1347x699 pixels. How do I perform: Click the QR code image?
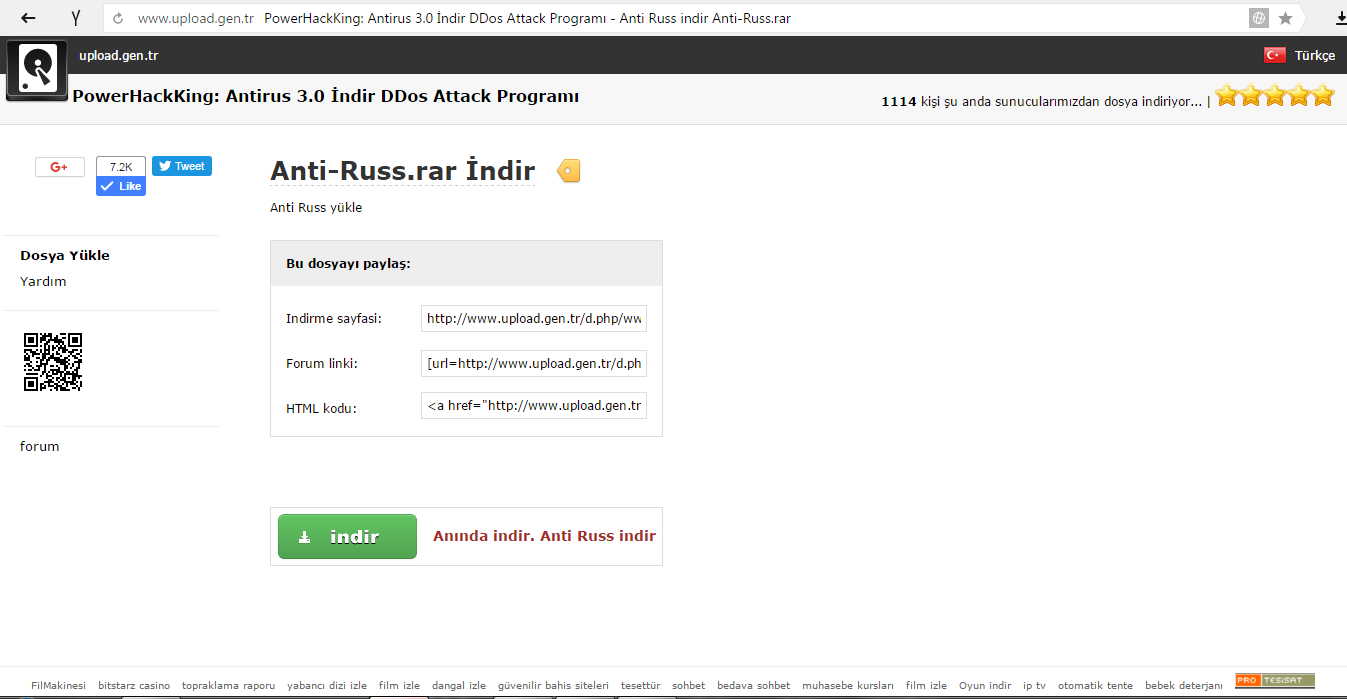[53, 362]
